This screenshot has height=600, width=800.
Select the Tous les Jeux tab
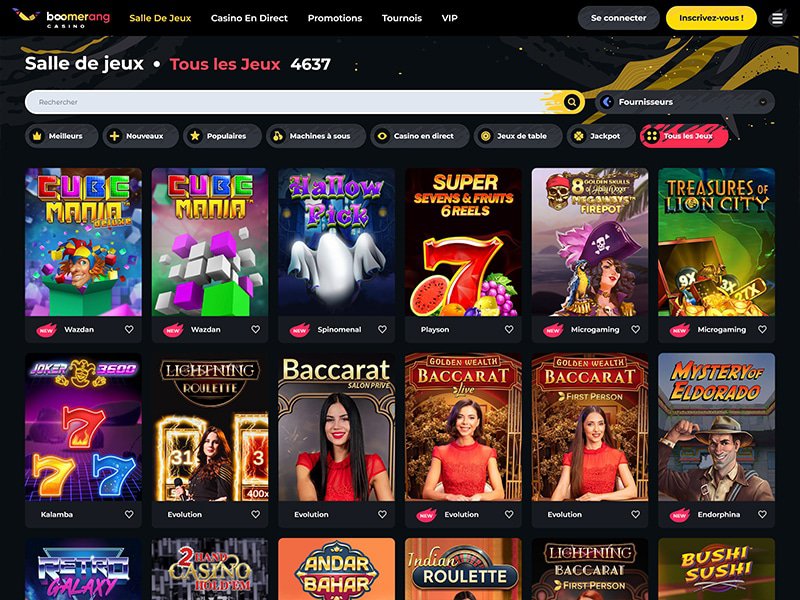(684, 136)
